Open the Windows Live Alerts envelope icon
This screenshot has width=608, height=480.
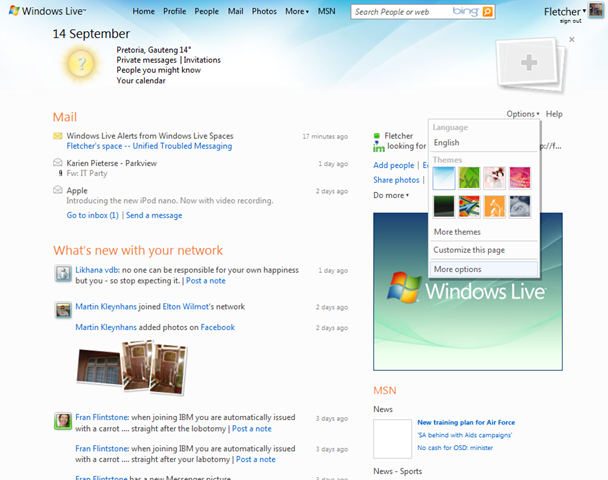point(59,135)
